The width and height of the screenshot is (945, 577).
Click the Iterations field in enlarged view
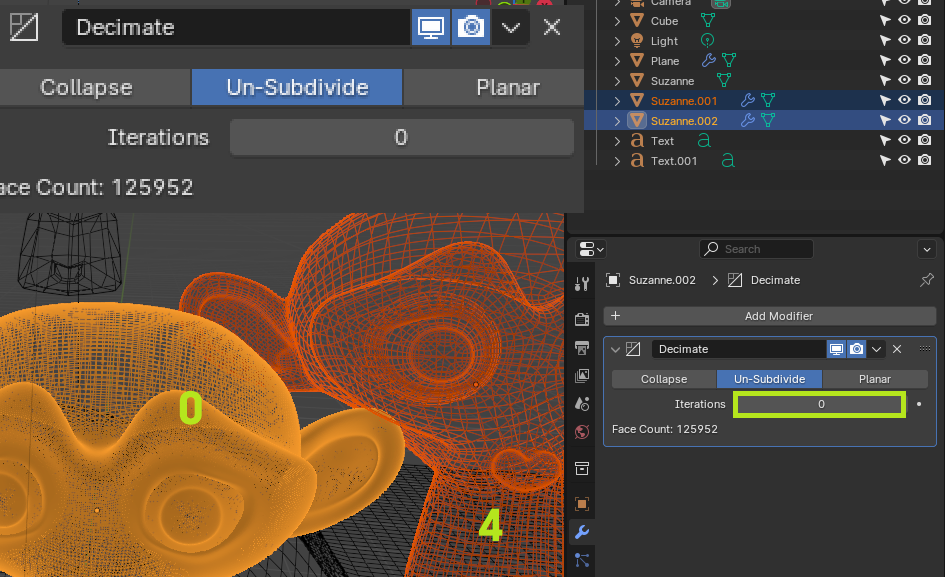(x=401, y=137)
